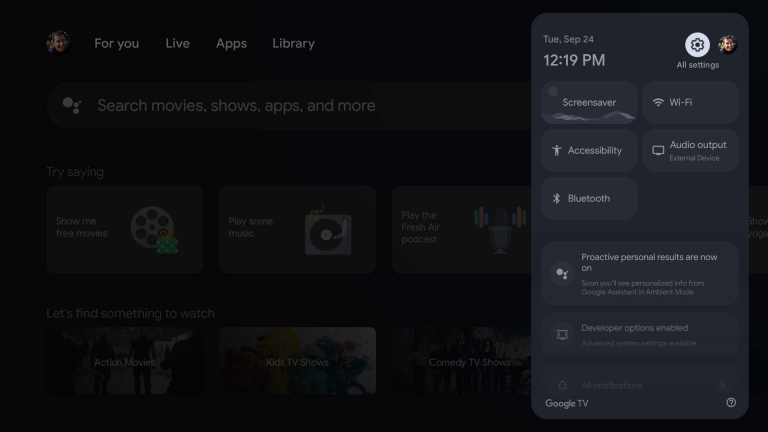
Task: Open Kids TV Shows thumbnail
Action: point(298,361)
